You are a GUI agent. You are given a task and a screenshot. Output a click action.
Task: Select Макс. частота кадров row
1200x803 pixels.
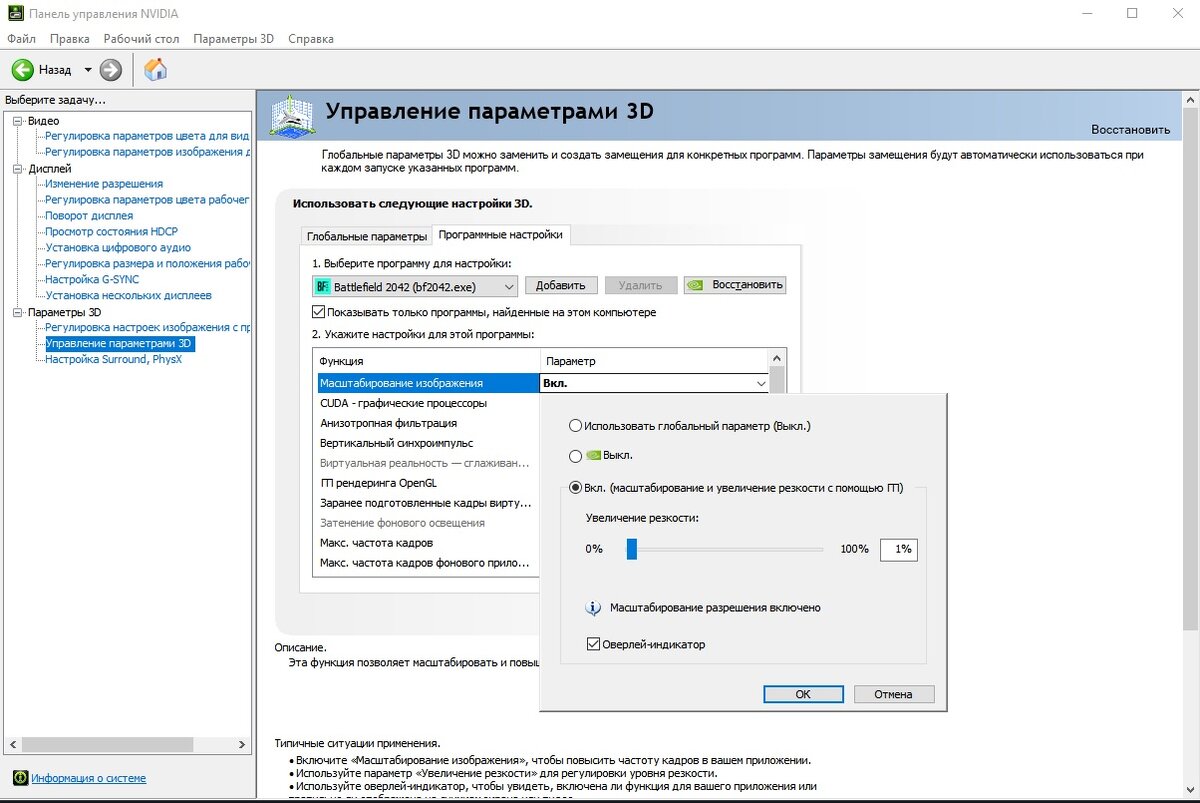click(x=428, y=543)
